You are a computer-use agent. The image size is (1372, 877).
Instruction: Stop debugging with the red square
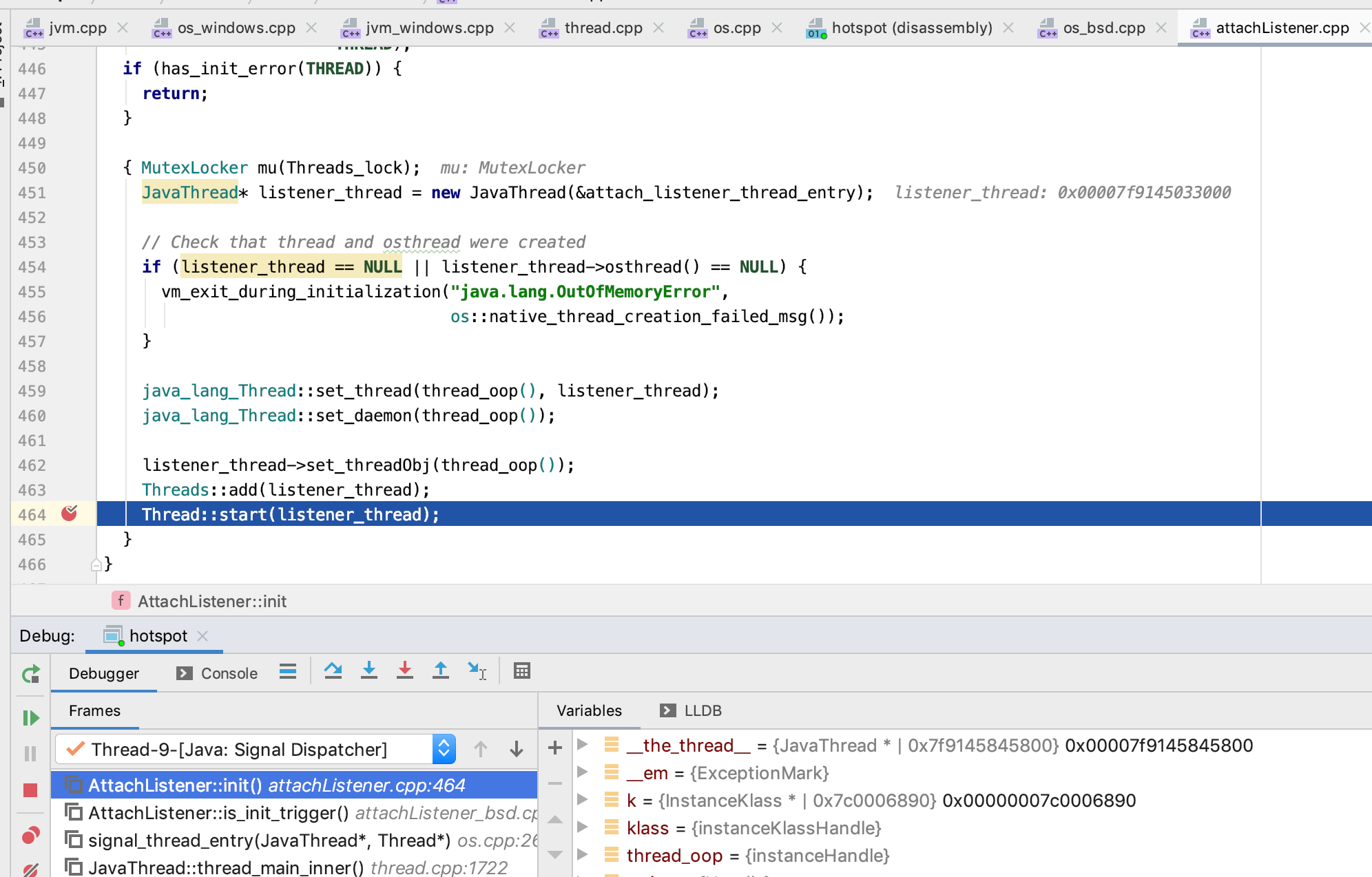pyautogui.click(x=30, y=790)
